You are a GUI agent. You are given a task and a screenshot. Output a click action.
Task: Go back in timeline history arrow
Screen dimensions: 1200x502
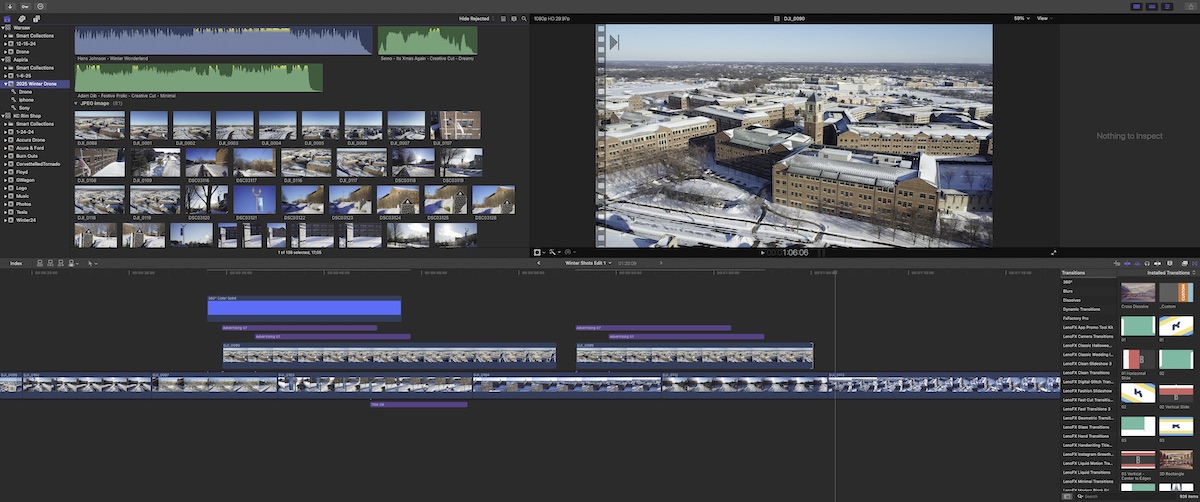point(539,263)
